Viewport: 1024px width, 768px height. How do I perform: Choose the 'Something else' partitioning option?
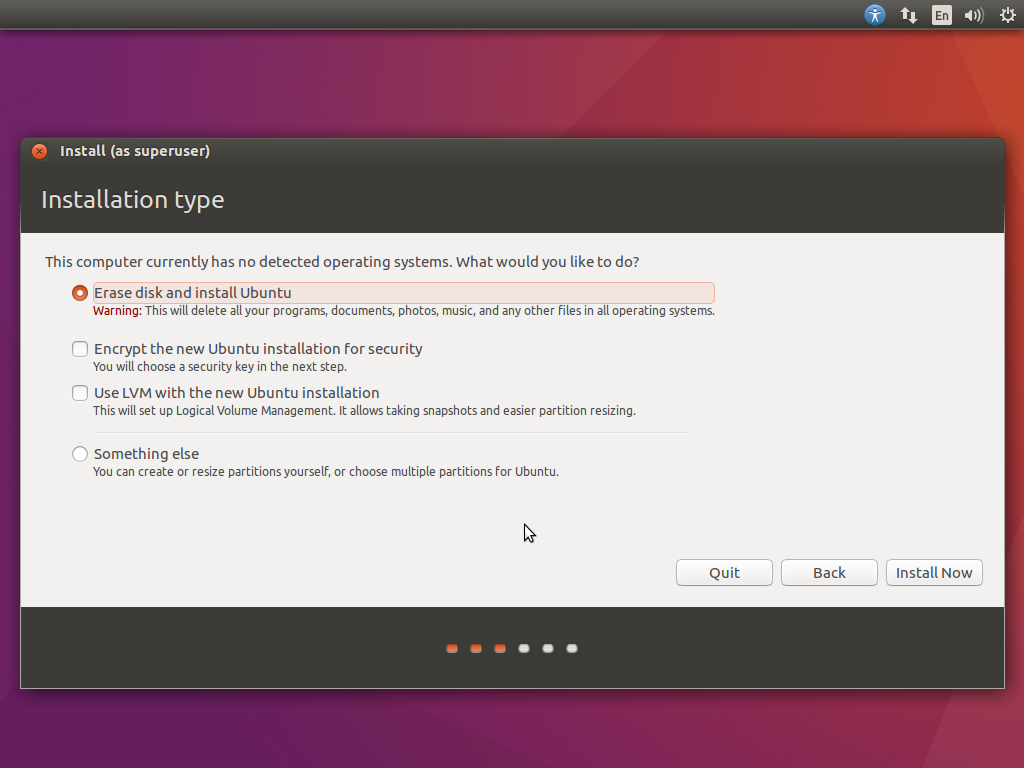pyautogui.click(x=79, y=453)
